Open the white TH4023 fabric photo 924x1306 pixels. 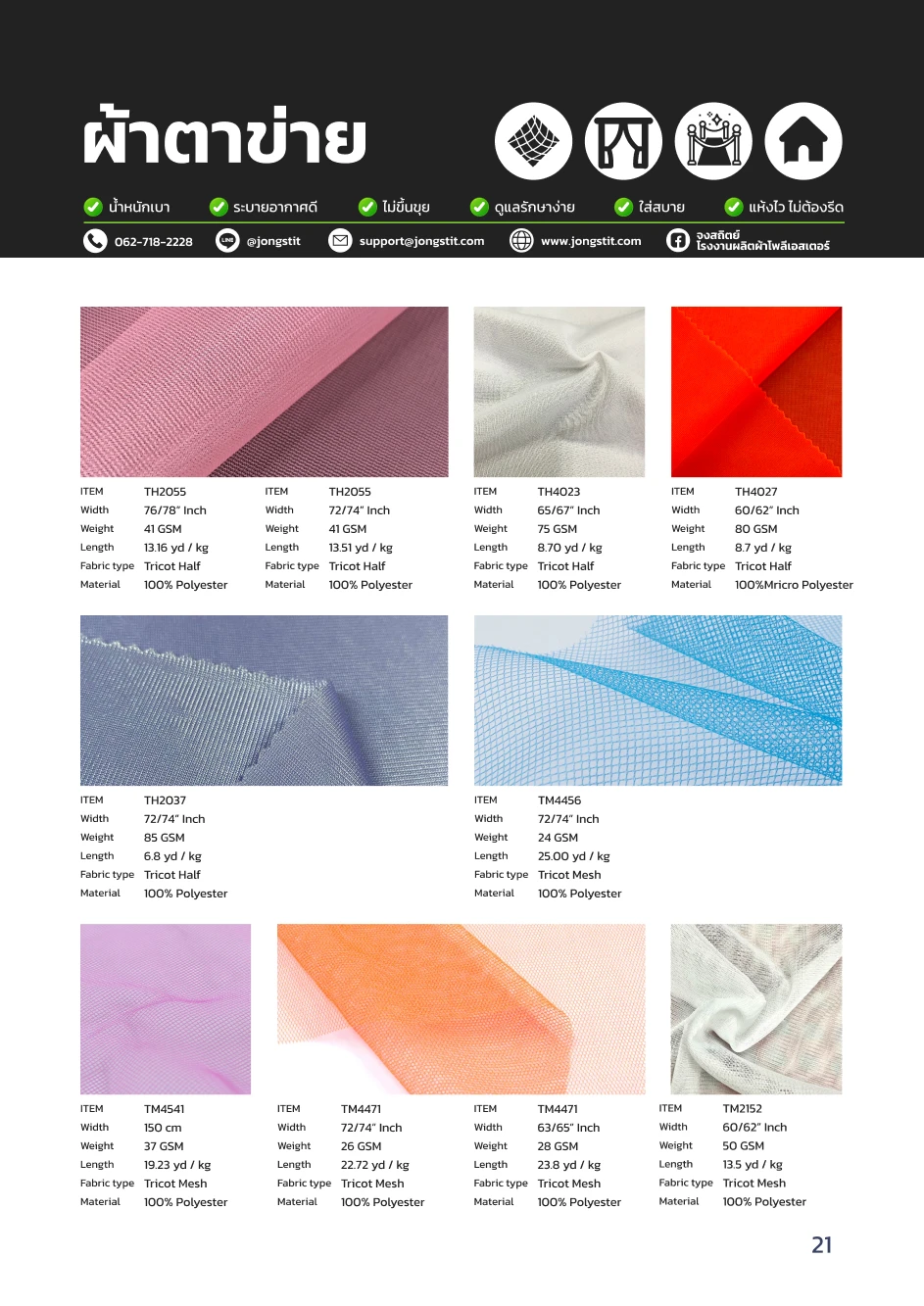tap(559, 392)
